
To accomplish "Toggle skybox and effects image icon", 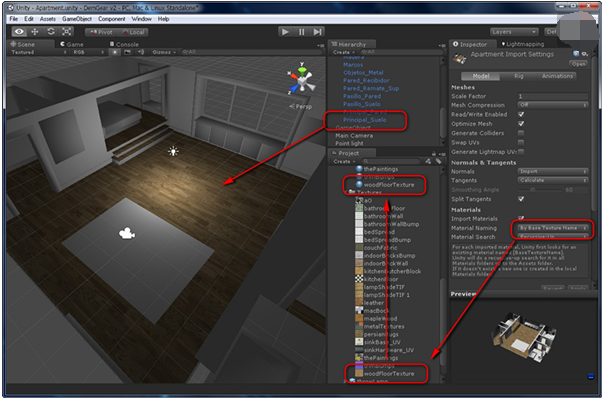I will (x=127, y=52).
